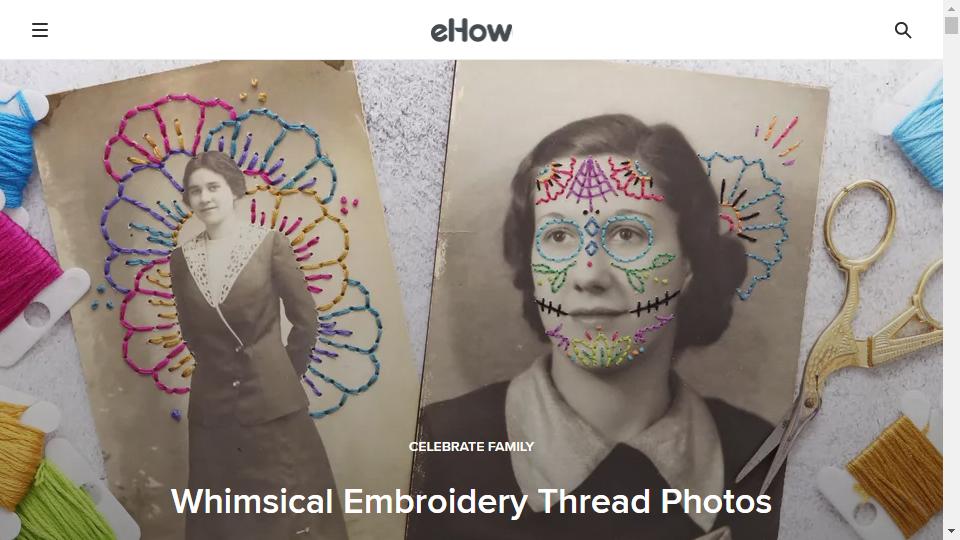Click the scrollbar thumb

point(951,25)
